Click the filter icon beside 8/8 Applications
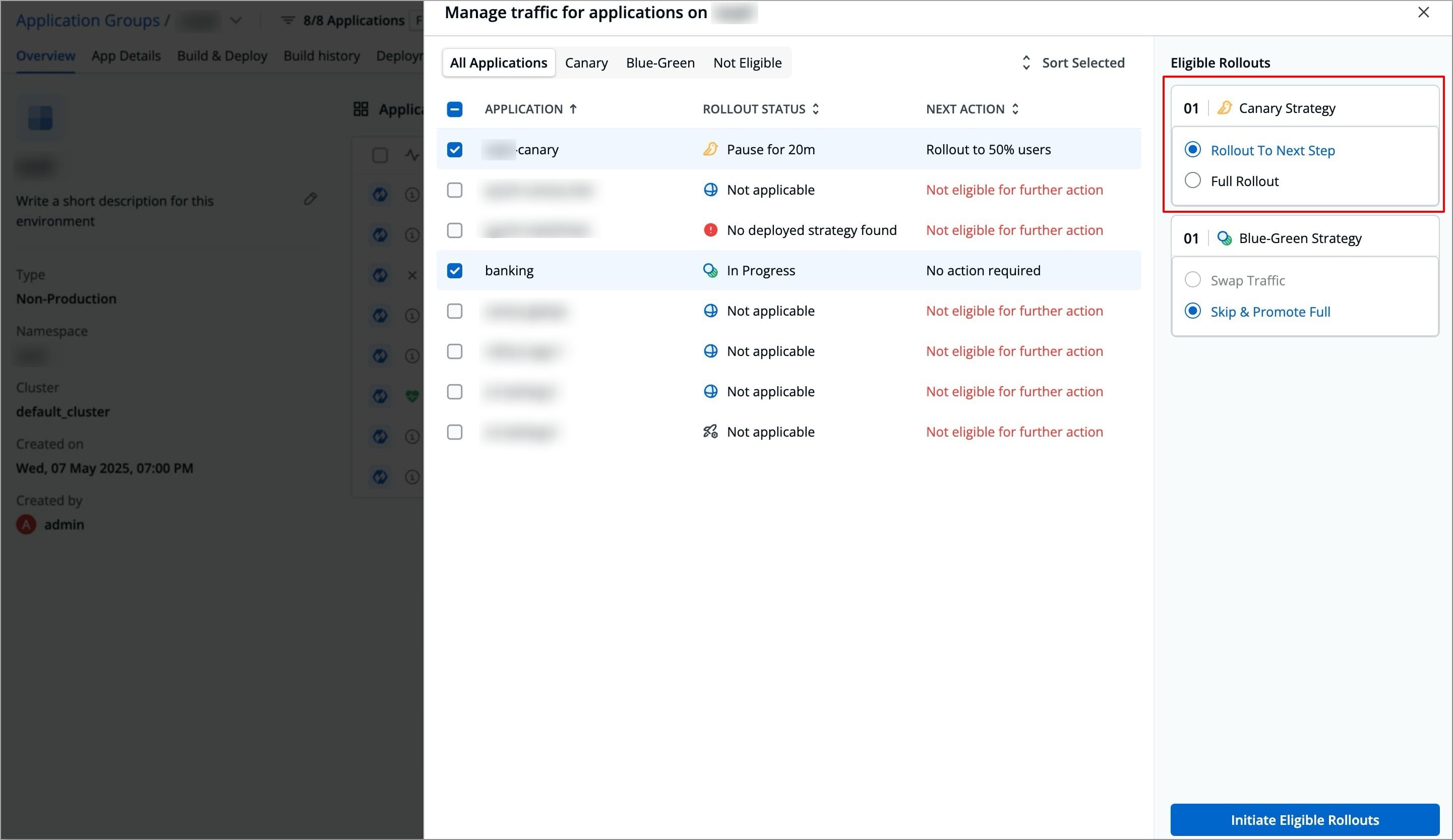This screenshot has width=1453, height=840. pyautogui.click(x=288, y=20)
